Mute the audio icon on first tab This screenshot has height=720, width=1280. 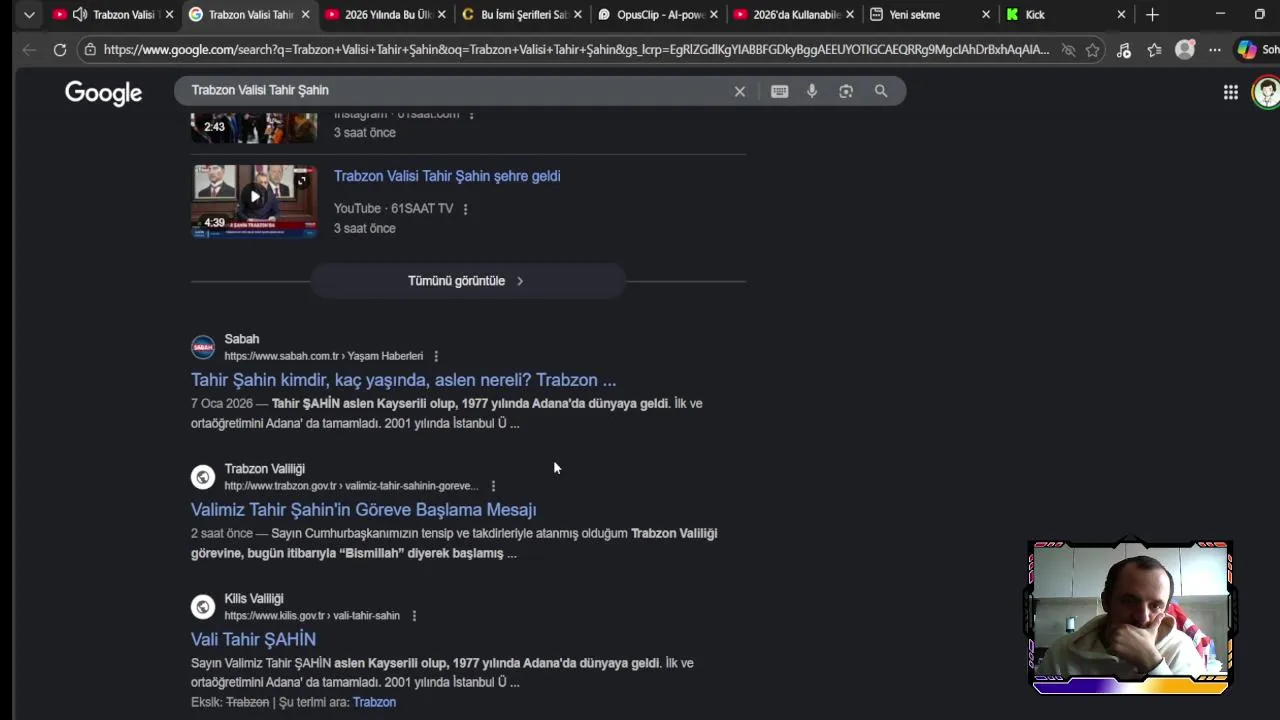coord(80,15)
